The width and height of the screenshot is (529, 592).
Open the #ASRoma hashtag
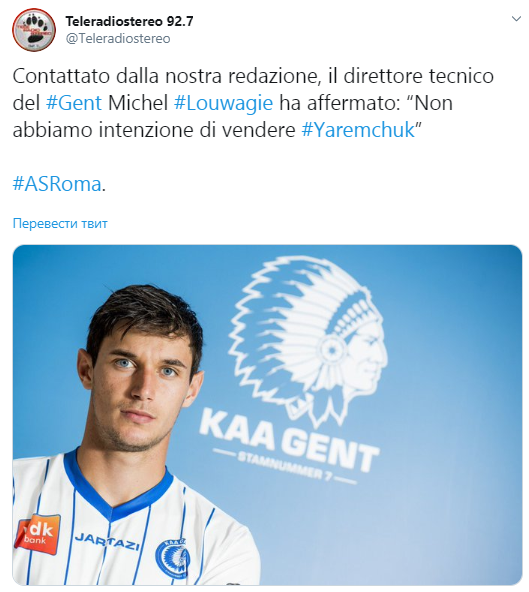tap(57, 184)
